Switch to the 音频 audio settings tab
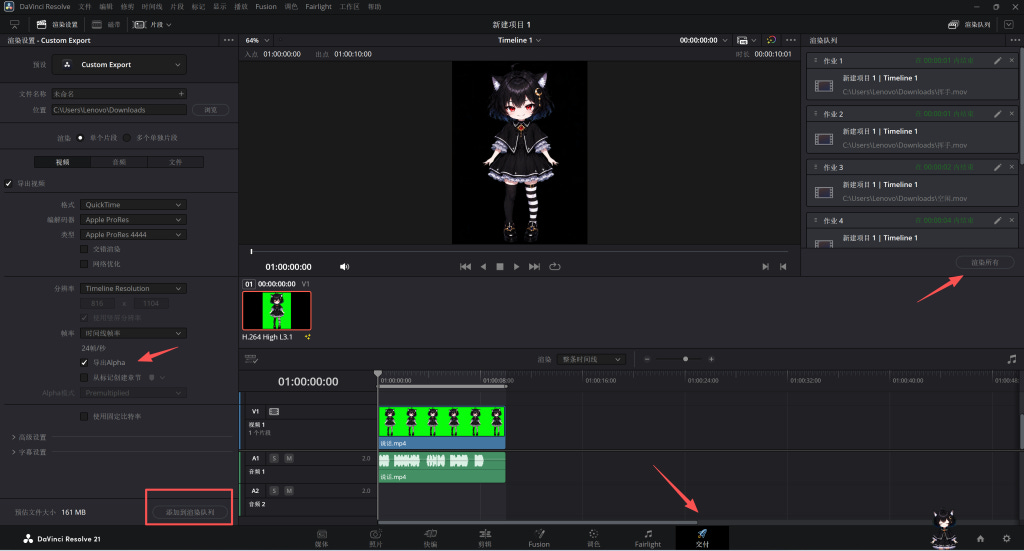Viewport: 1024px width, 551px height. click(119, 162)
